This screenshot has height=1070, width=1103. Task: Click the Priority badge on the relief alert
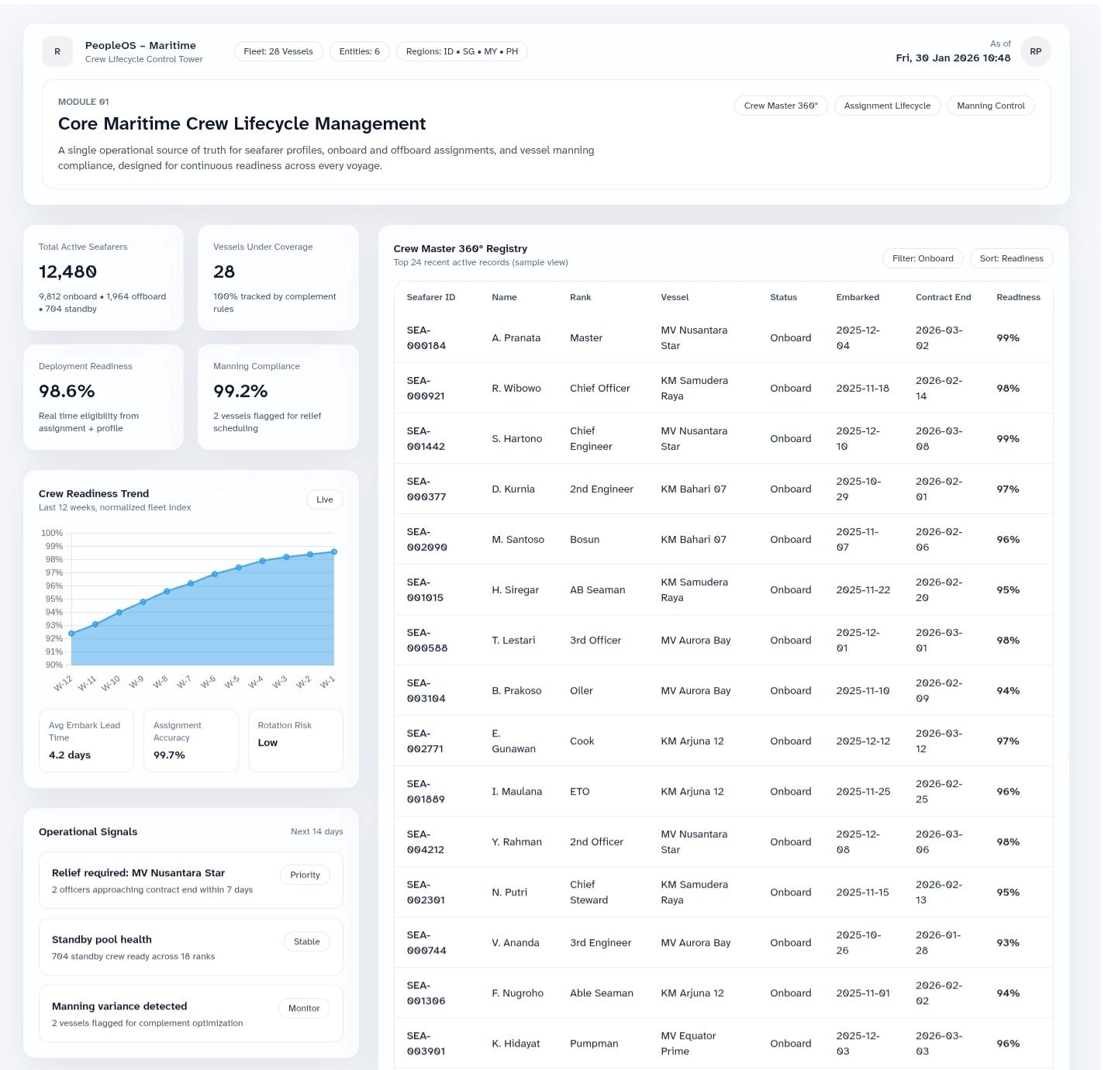[x=305, y=874]
